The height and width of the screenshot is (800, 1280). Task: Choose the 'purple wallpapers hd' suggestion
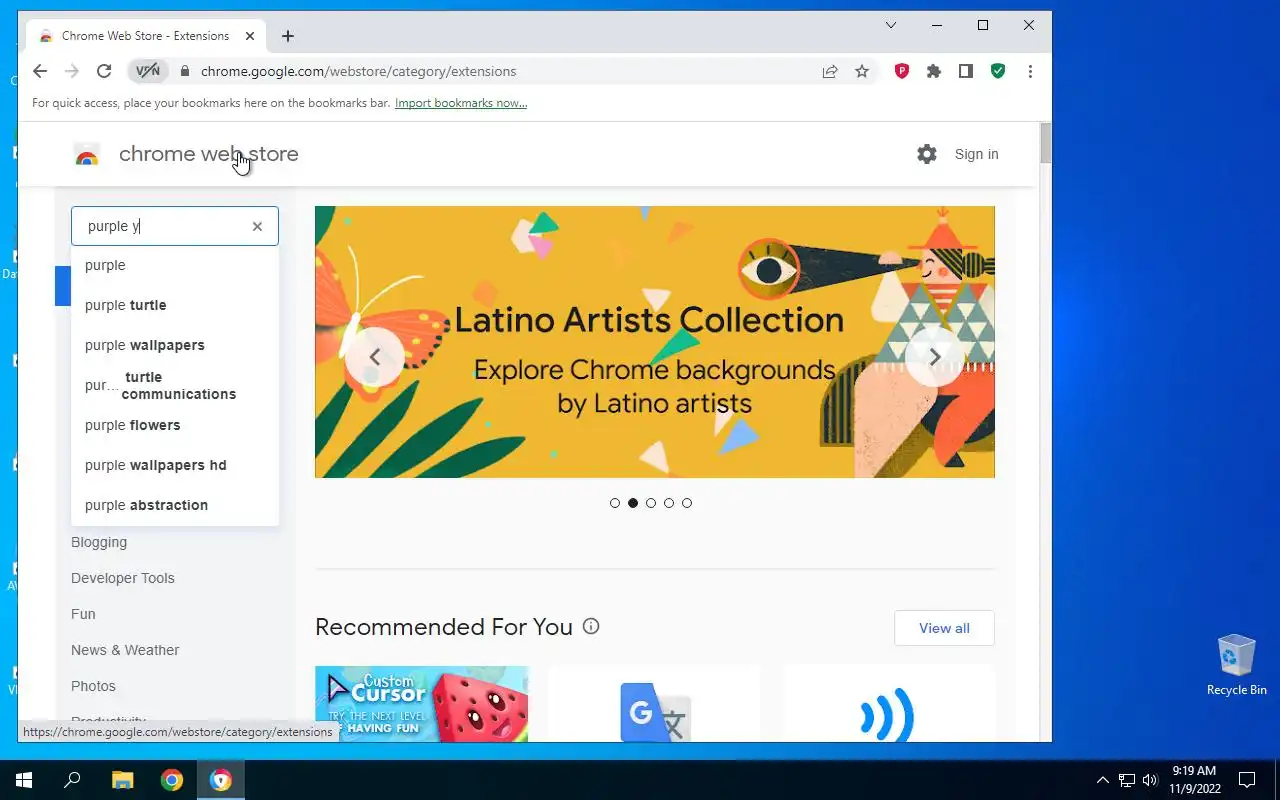point(175,465)
